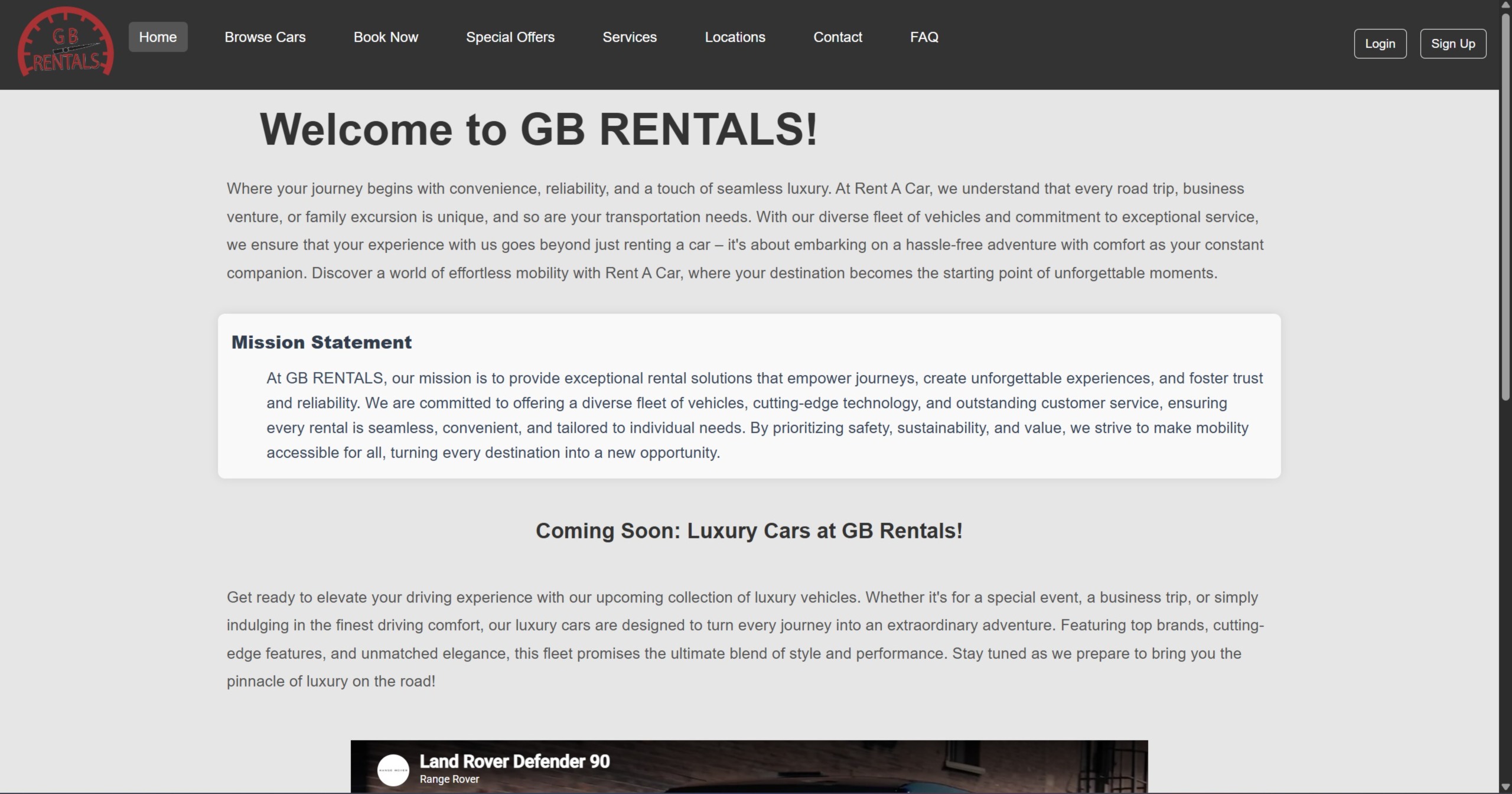Click the GB Rentals logo
1512x794 pixels.
tap(65, 43)
